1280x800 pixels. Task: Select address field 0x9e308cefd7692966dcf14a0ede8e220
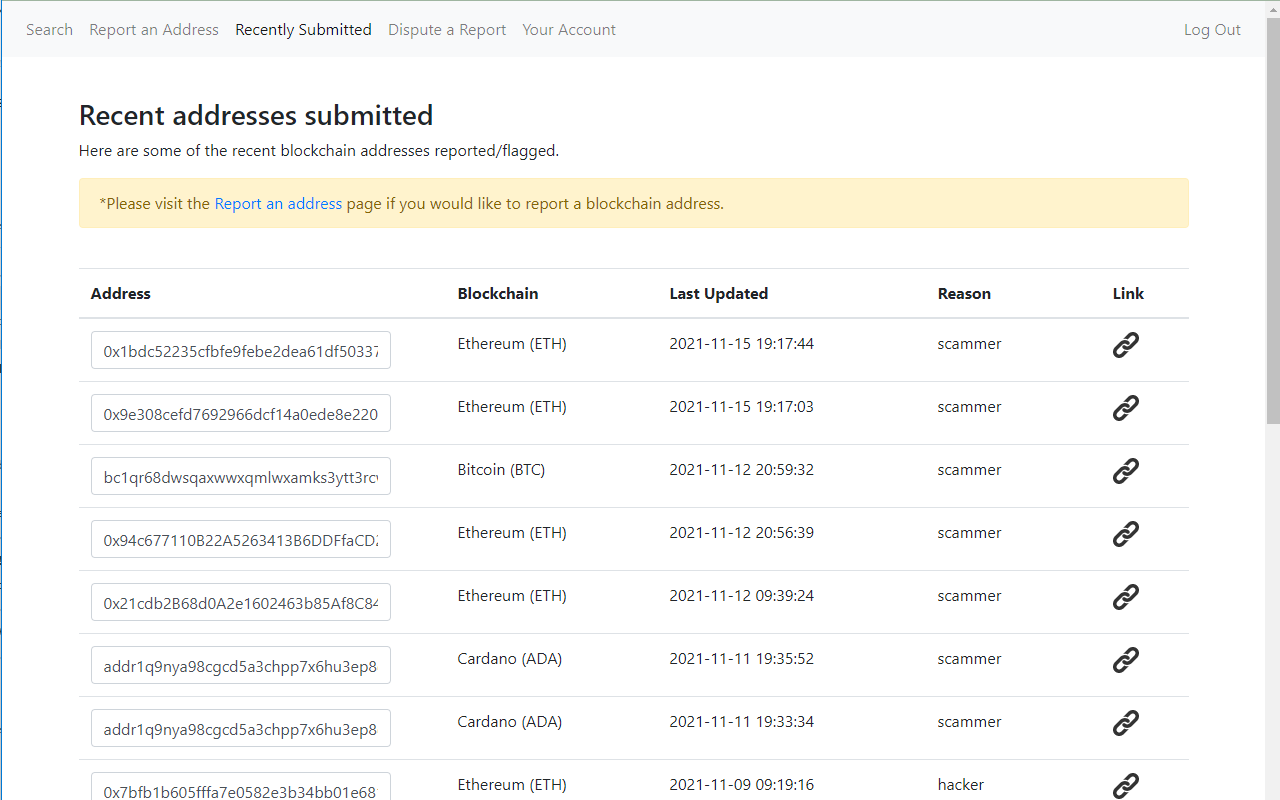[241, 414]
